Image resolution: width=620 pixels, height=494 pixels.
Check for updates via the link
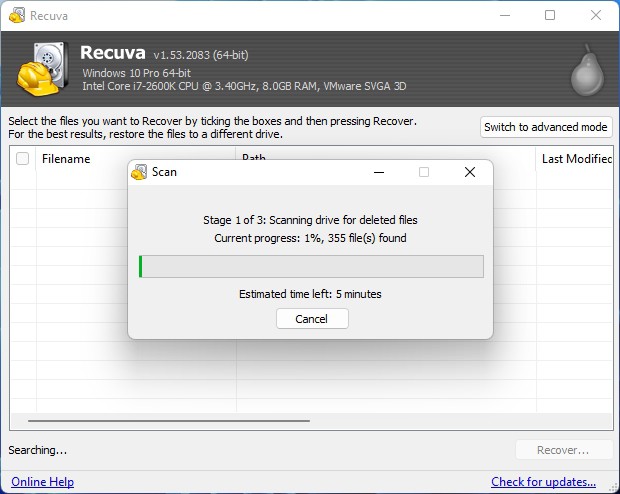pos(543,482)
